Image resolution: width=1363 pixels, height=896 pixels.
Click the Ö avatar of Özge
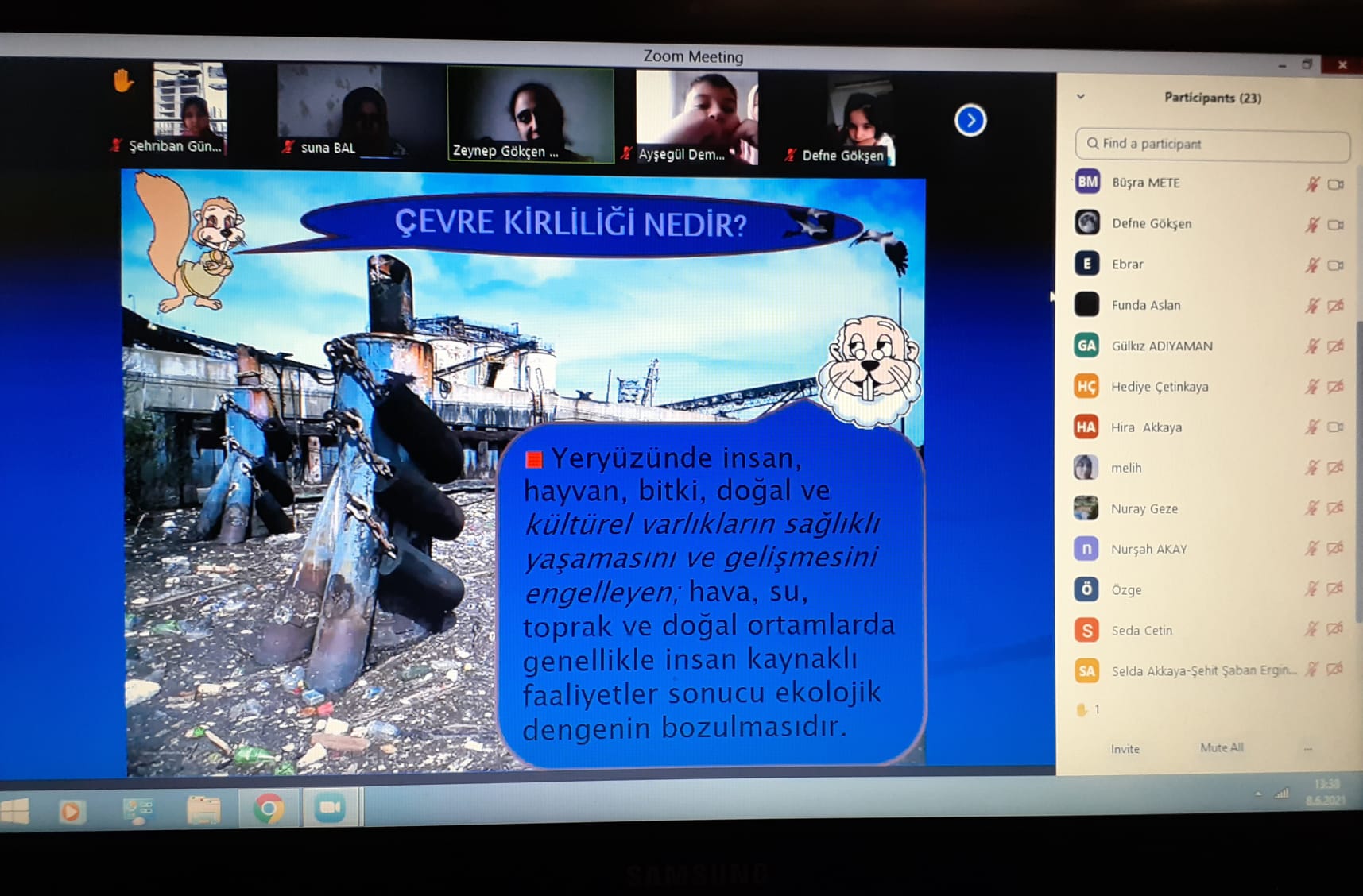coord(1086,589)
